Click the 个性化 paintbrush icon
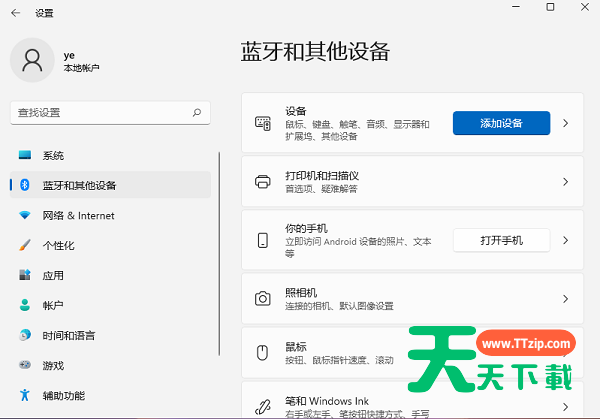 (25, 246)
